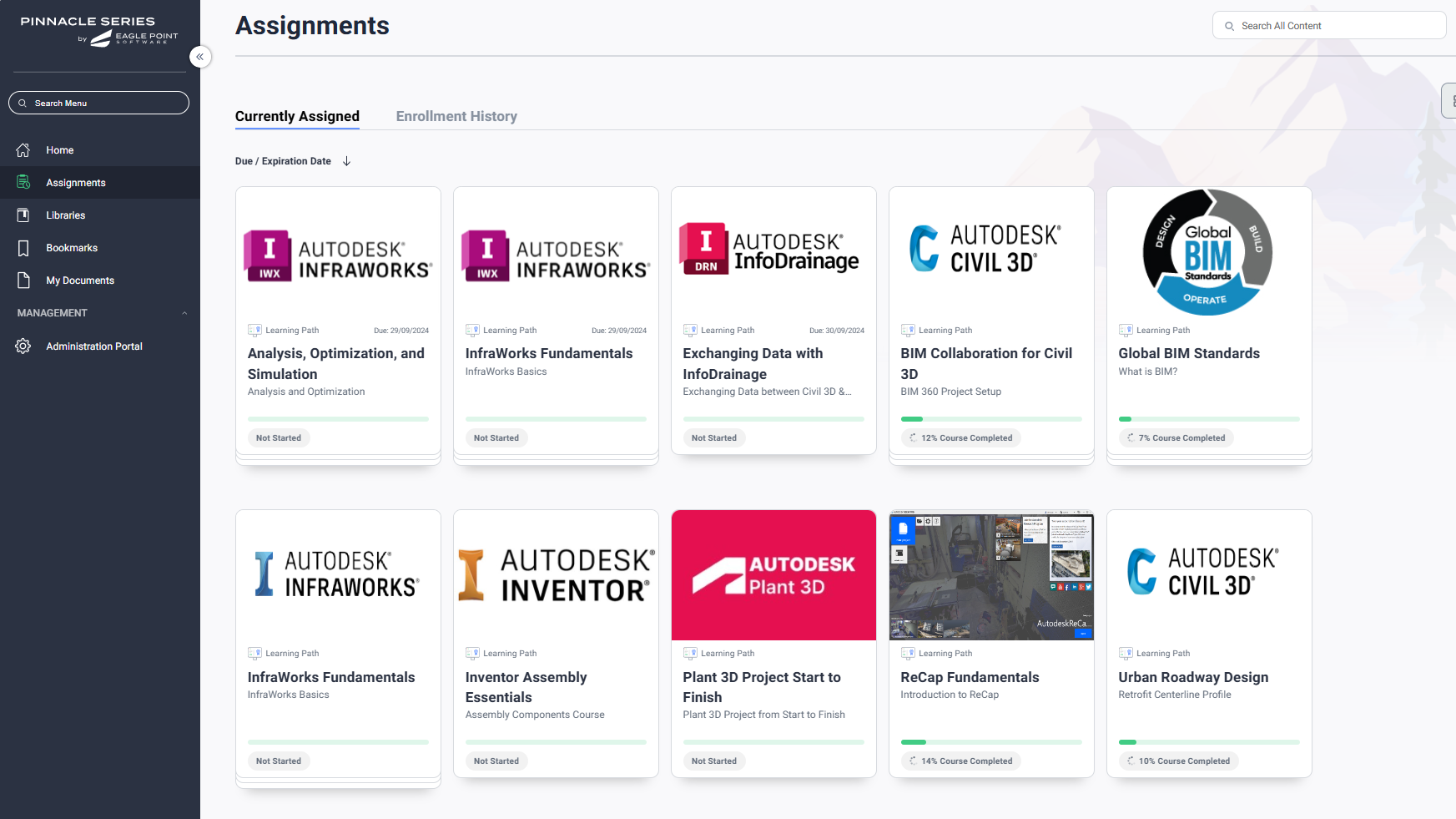The height and width of the screenshot is (819, 1456).
Task: Click 'What is BIM?' subtitle text
Action: [1148, 372]
